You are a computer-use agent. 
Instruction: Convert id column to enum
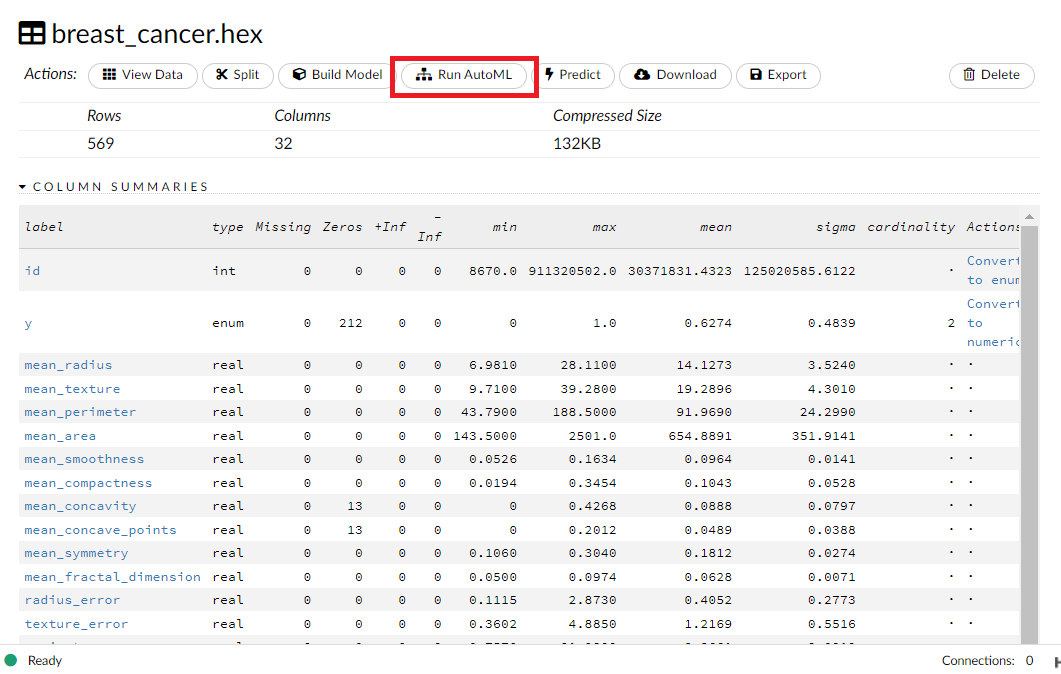click(991, 270)
